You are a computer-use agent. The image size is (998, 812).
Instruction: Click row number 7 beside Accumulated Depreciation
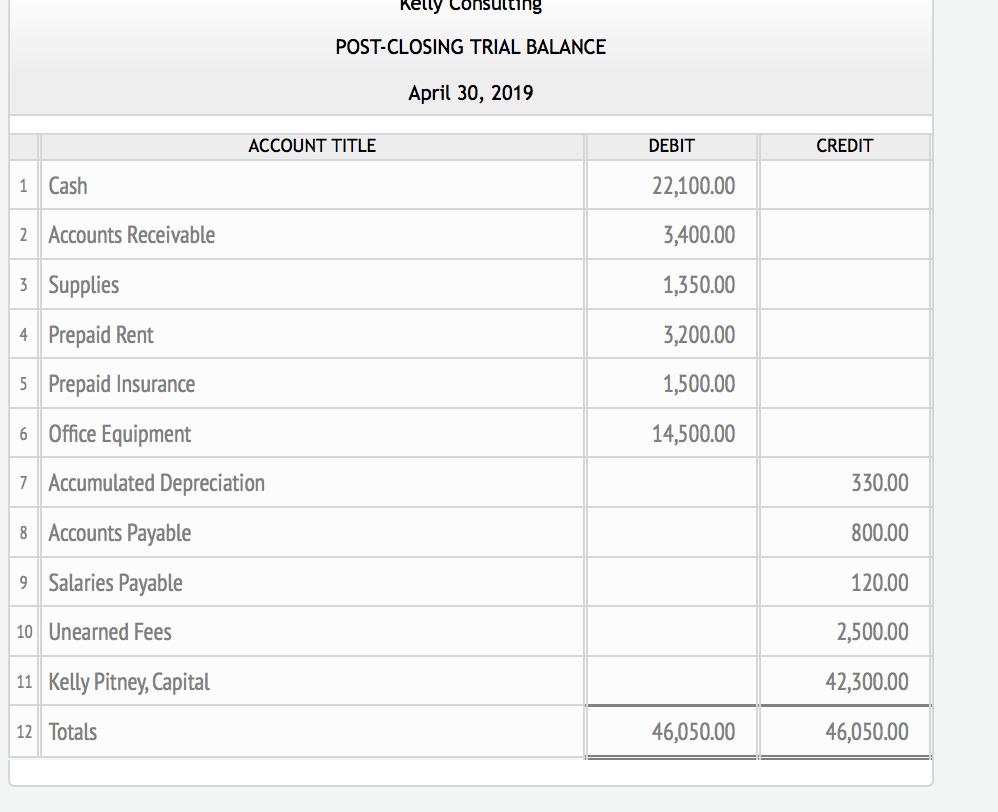[x=24, y=483]
